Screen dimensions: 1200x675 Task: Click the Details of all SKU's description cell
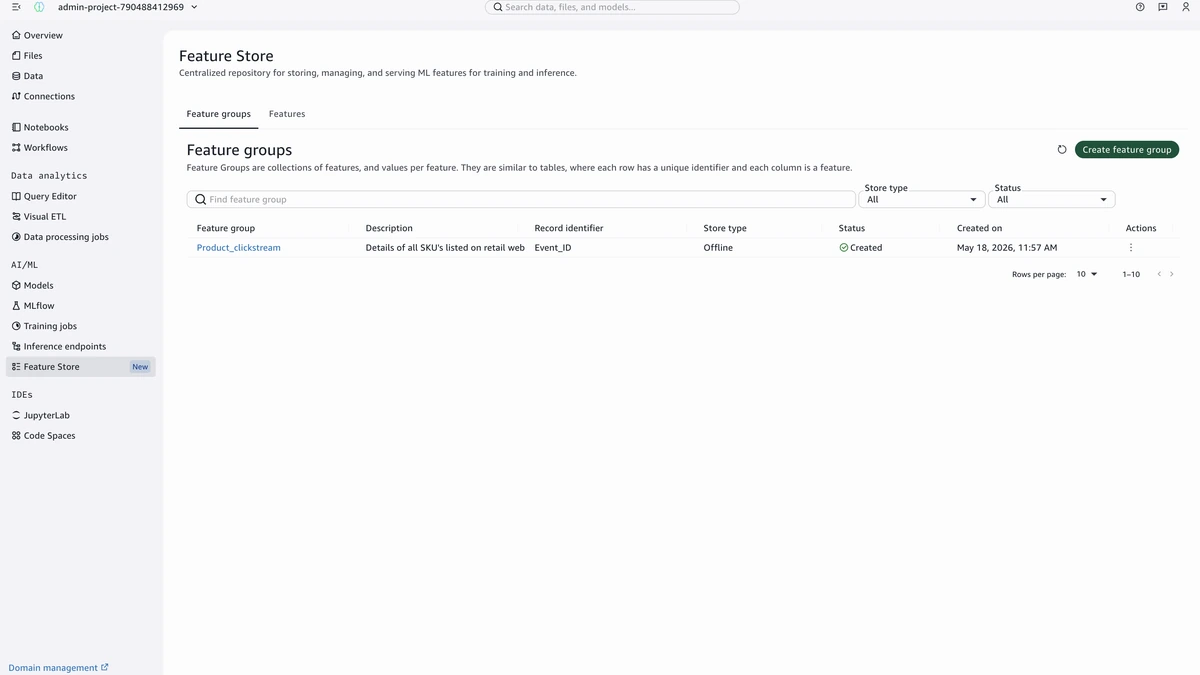(445, 248)
